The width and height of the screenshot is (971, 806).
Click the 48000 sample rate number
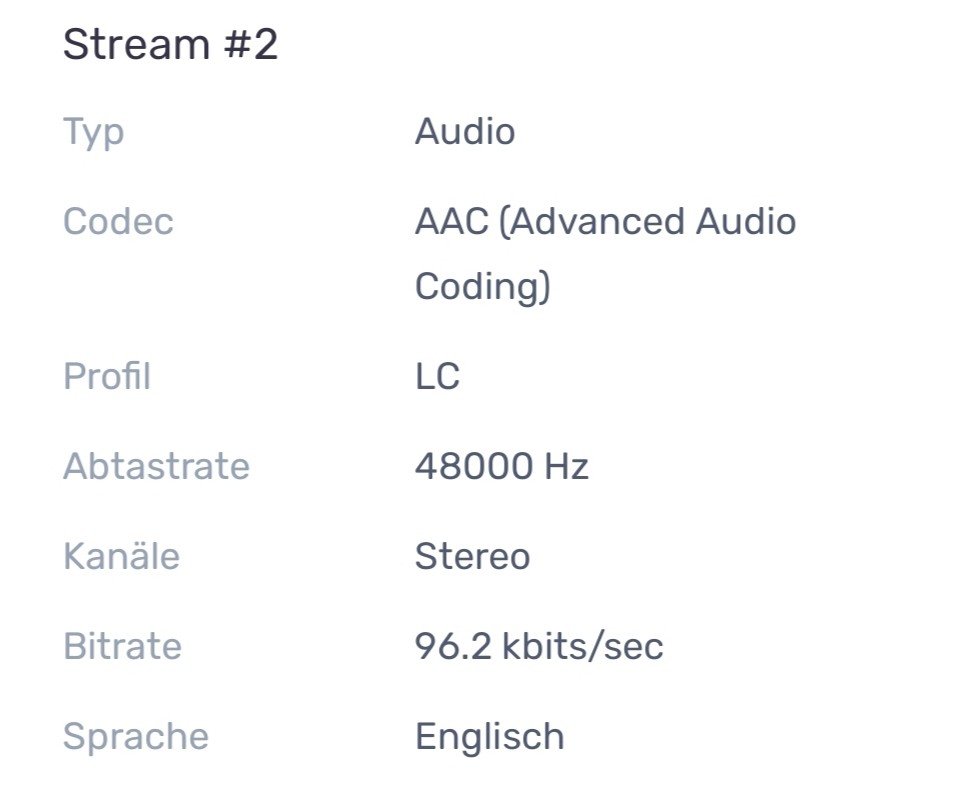click(472, 466)
